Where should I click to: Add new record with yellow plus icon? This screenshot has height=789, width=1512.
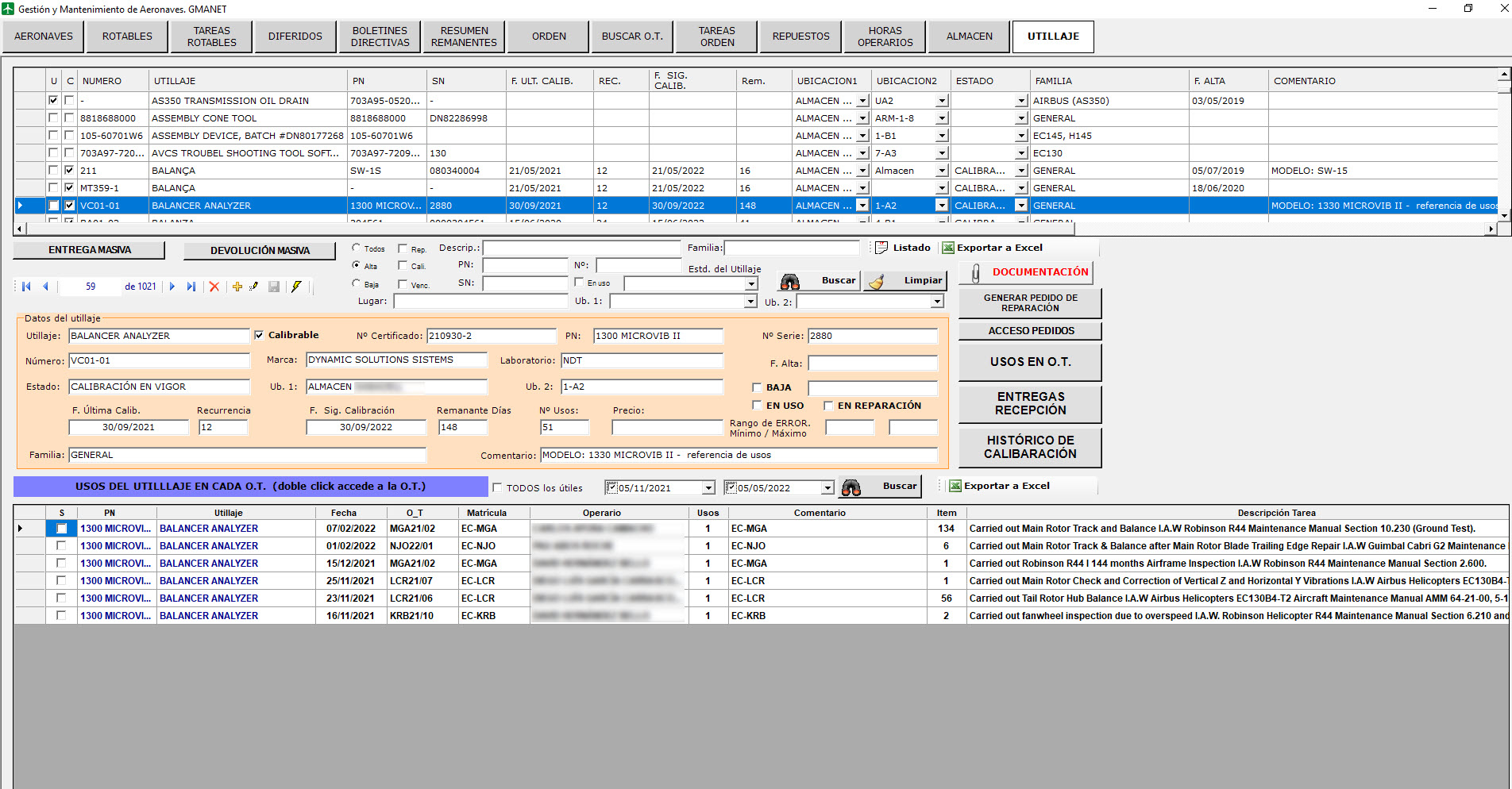(237, 287)
